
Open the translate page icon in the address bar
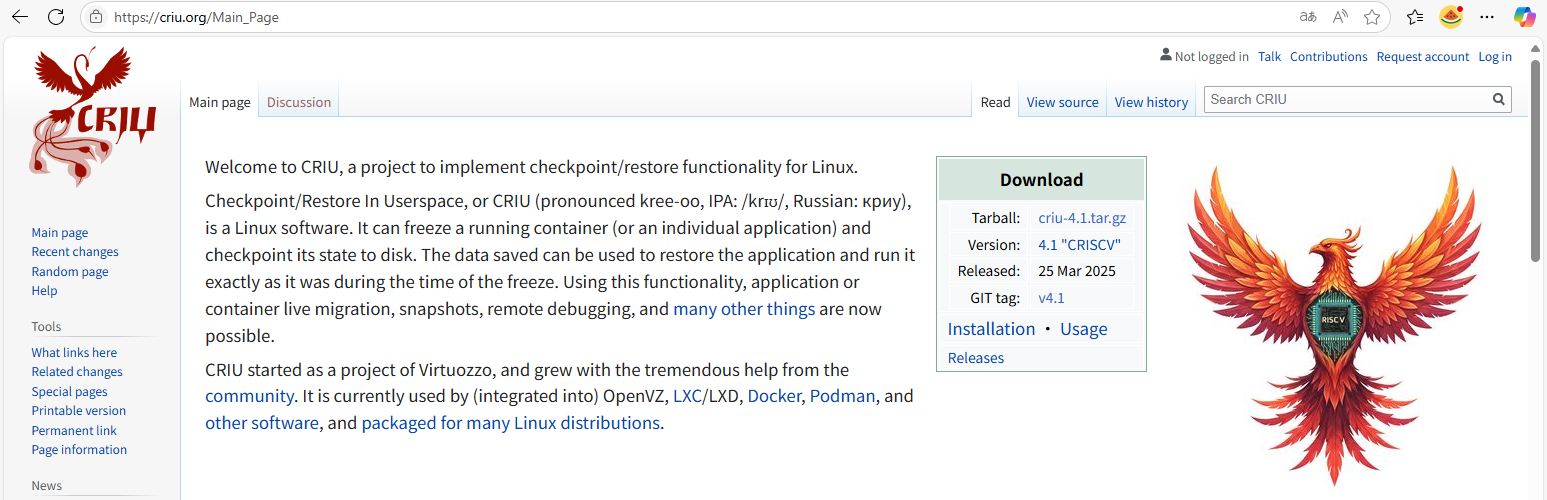pyautogui.click(x=1307, y=17)
